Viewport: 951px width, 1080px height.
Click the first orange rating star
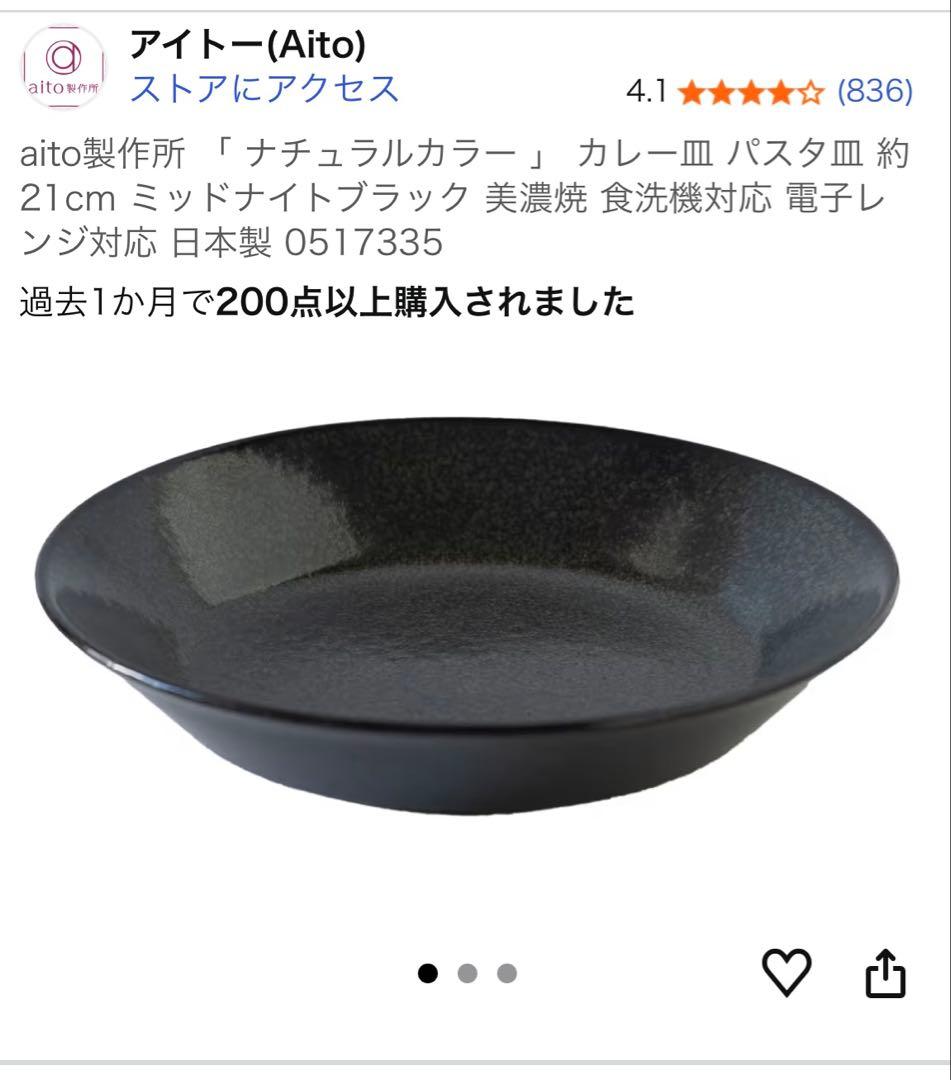[x=691, y=92]
